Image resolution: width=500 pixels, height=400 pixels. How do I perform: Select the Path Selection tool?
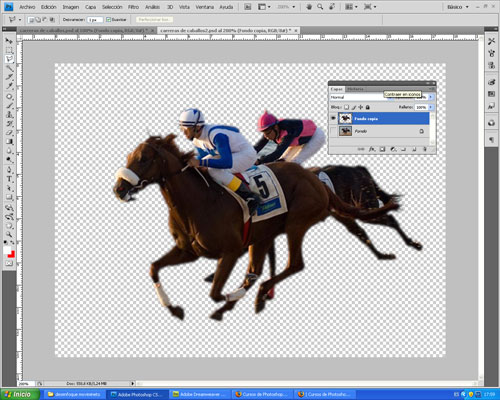(9, 188)
